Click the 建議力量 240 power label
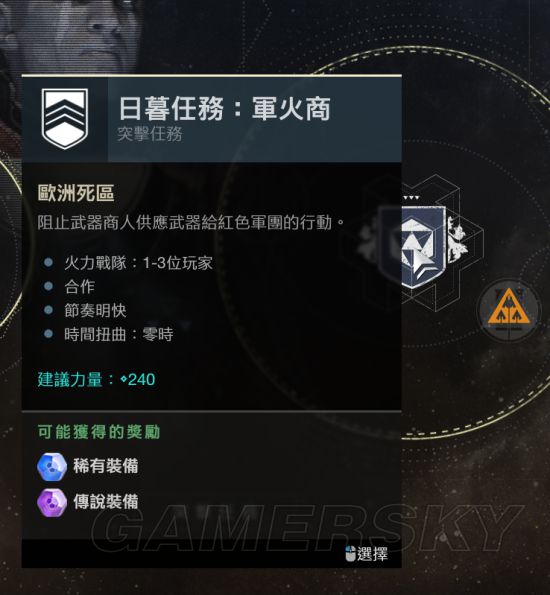550x595 pixels. point(96,379)
